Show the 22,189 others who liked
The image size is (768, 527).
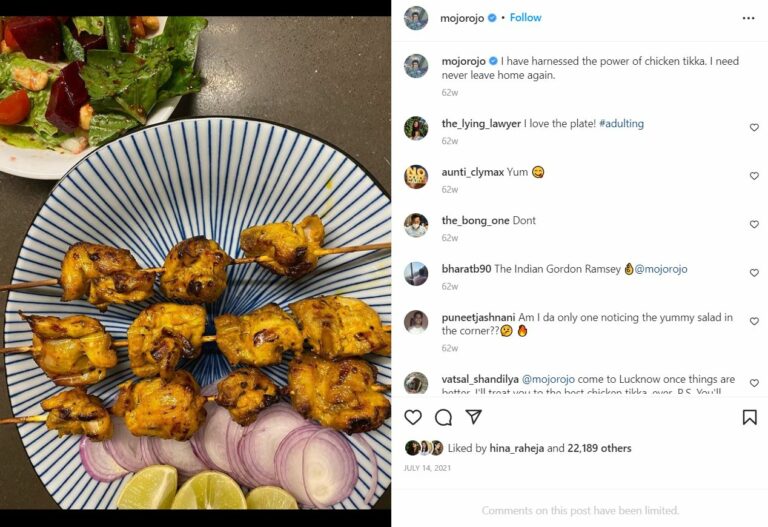pos(599,449)
